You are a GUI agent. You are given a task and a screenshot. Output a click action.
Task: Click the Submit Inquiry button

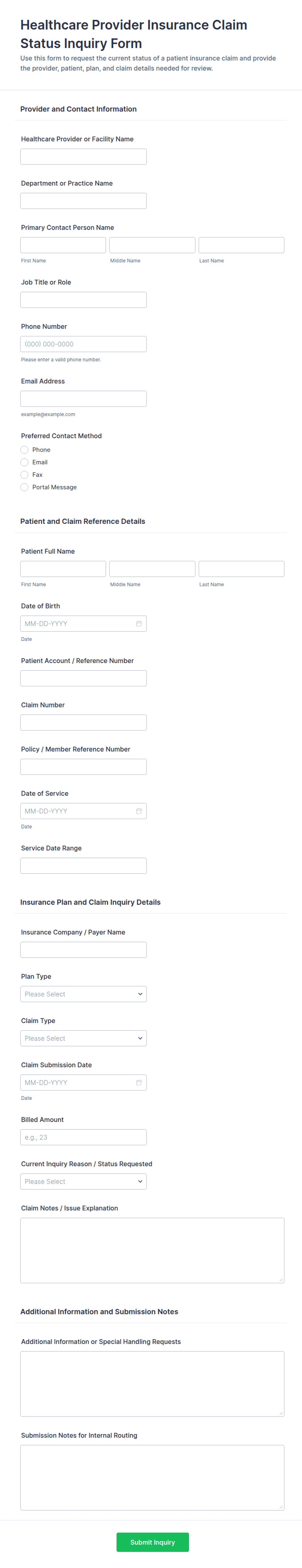pos(152,1542)
